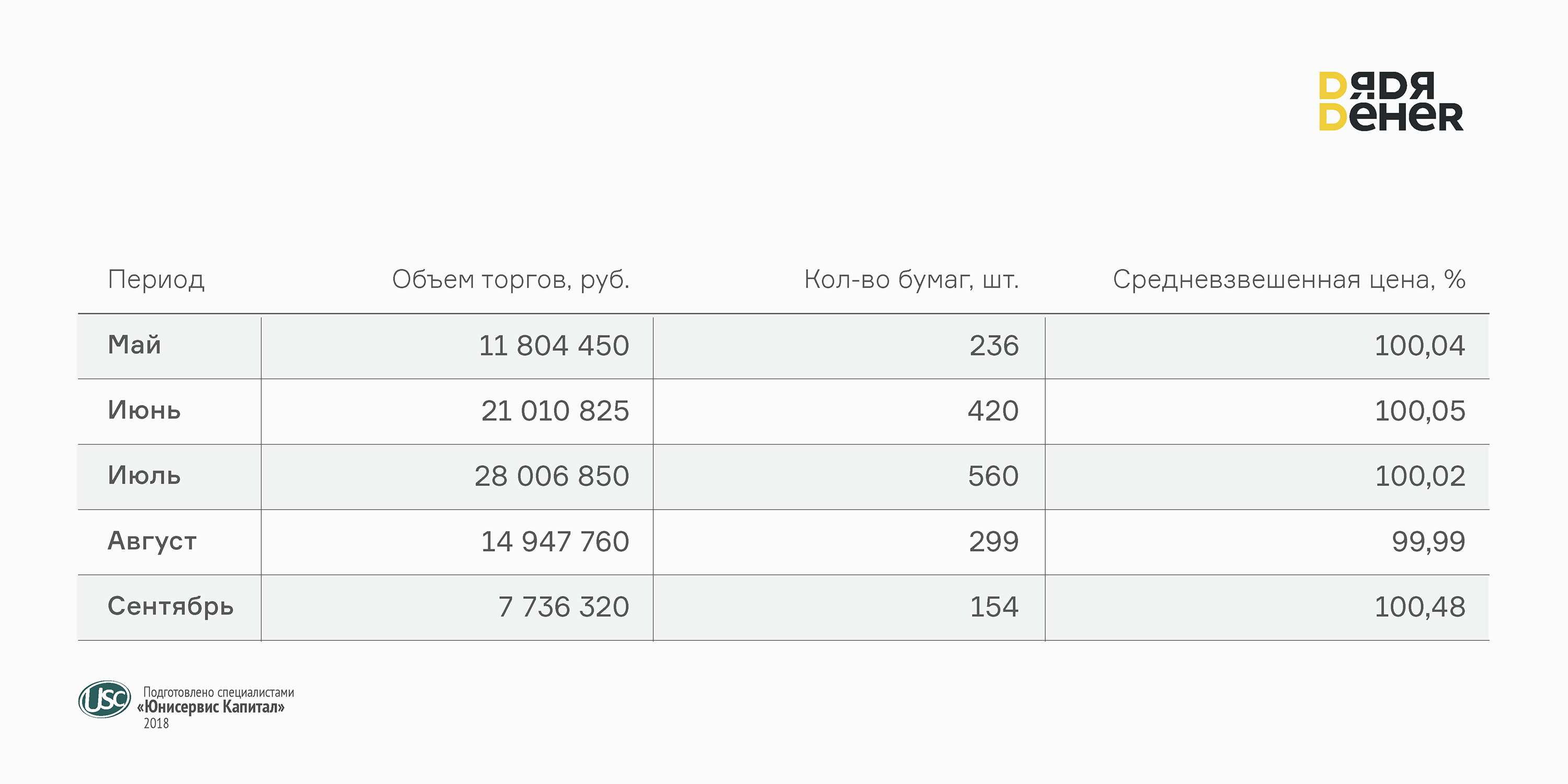Click the «Юнисервис Капитал» text

[211, 707]
